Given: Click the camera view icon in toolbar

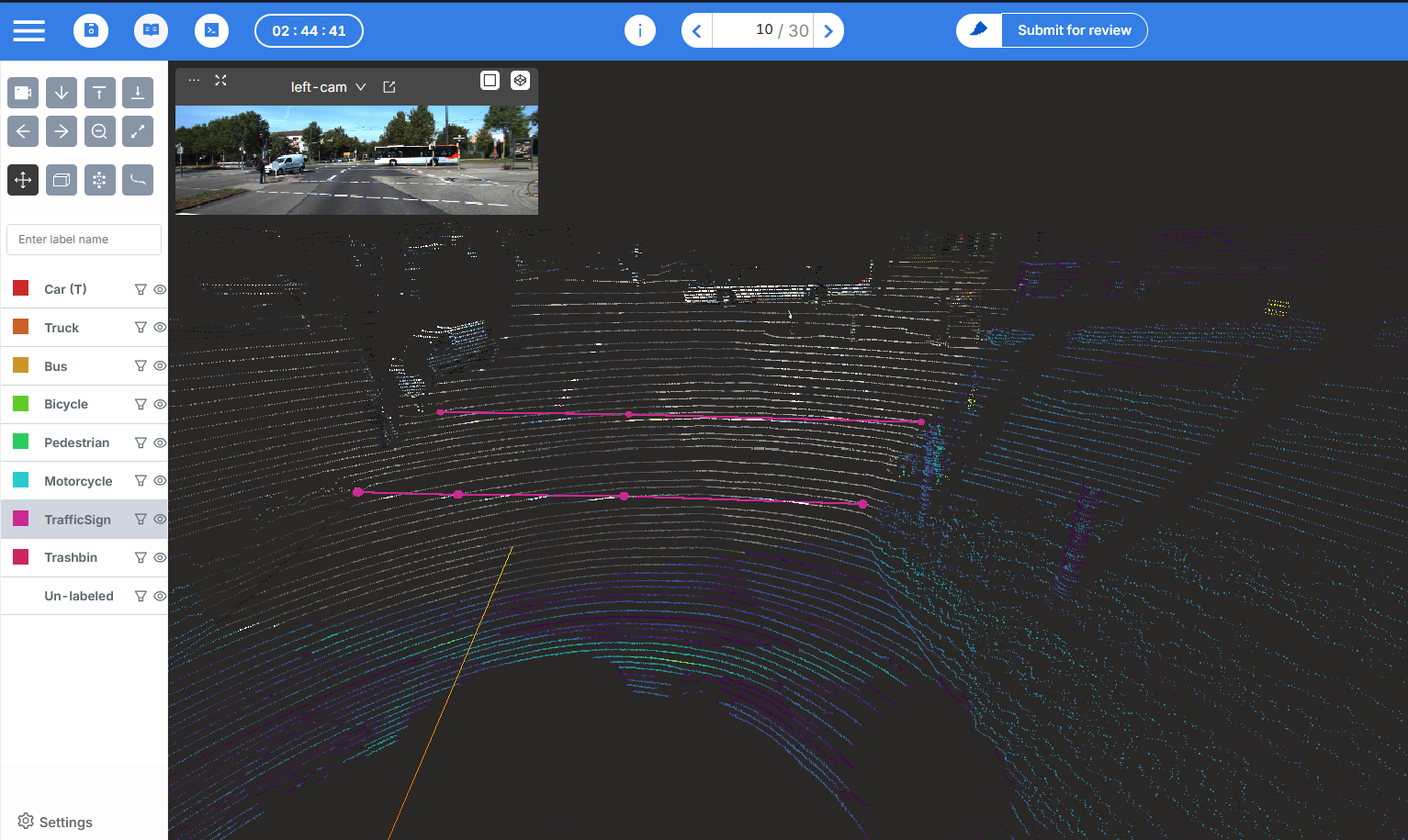Looking at the screenshot, I should 23,93.
